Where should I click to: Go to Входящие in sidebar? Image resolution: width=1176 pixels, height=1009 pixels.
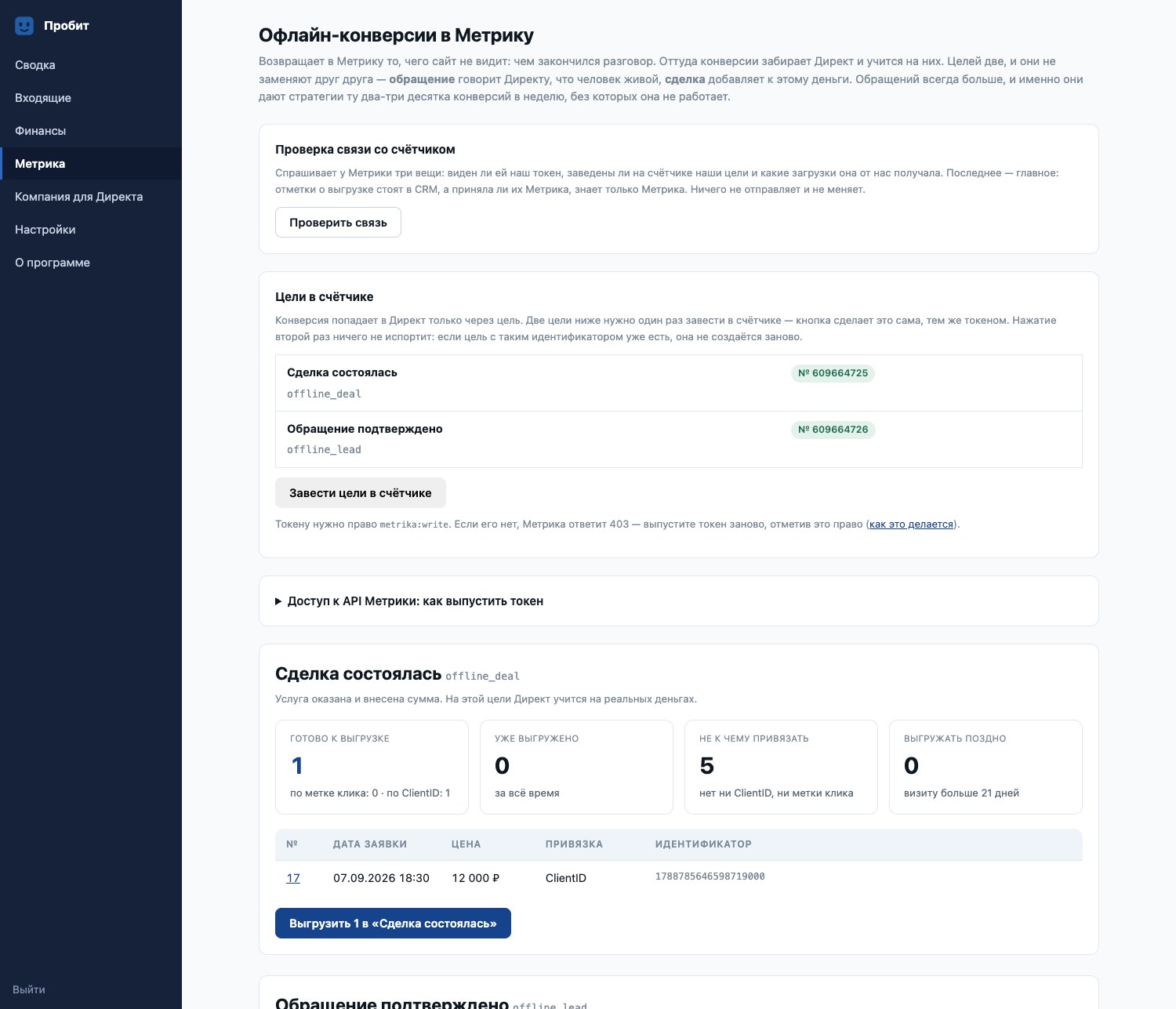[43, 98]
